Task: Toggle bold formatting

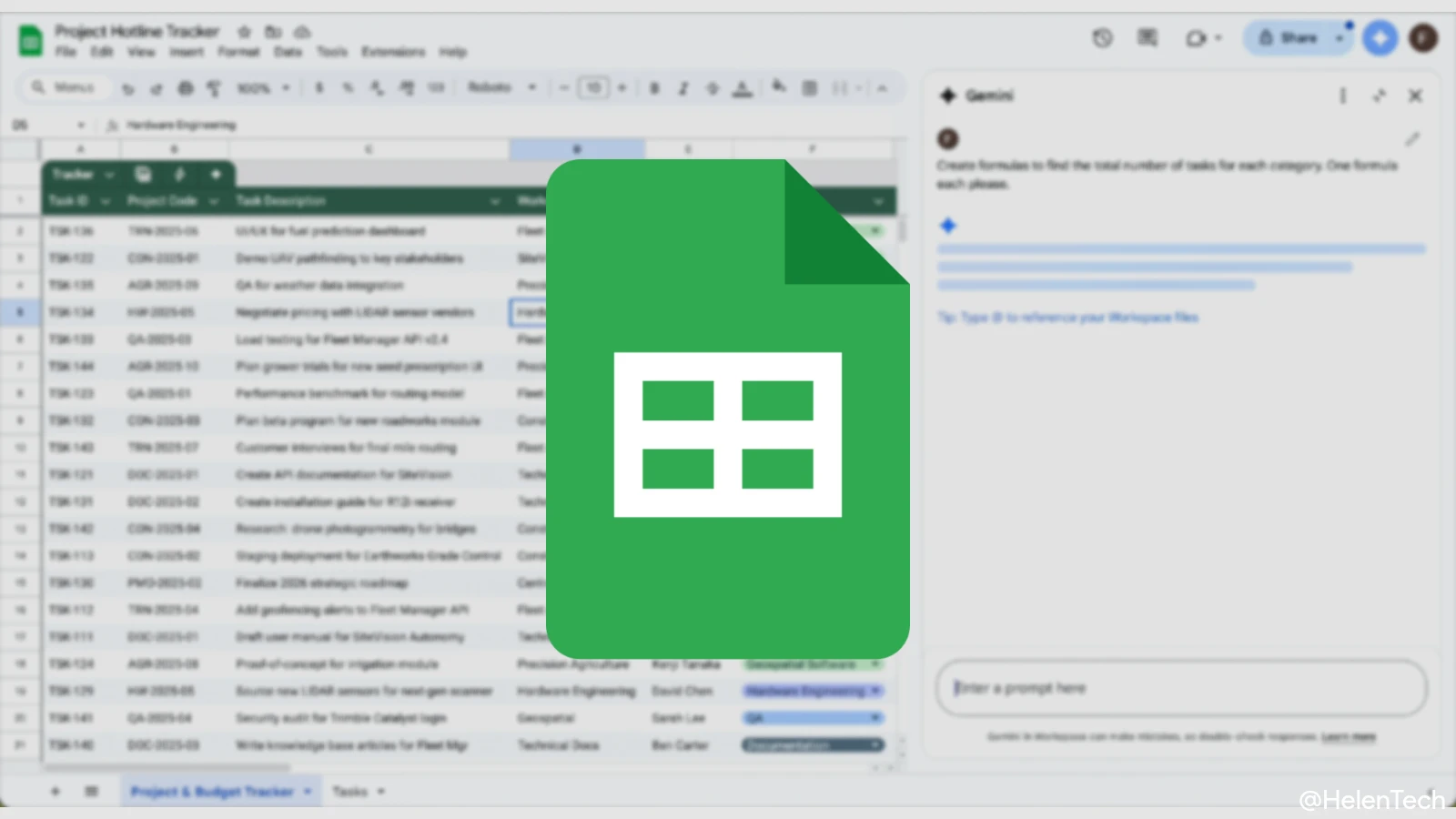Action: (654, 88)
